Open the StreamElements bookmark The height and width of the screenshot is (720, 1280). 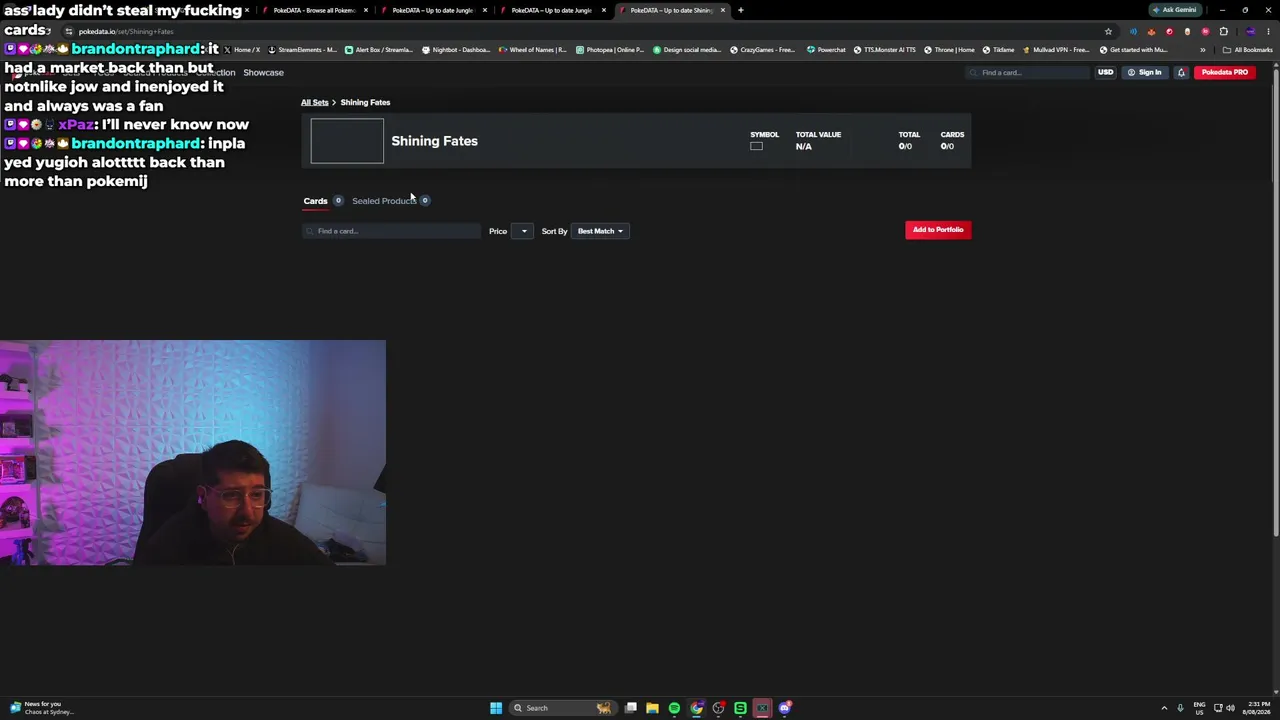coord(303,50)
